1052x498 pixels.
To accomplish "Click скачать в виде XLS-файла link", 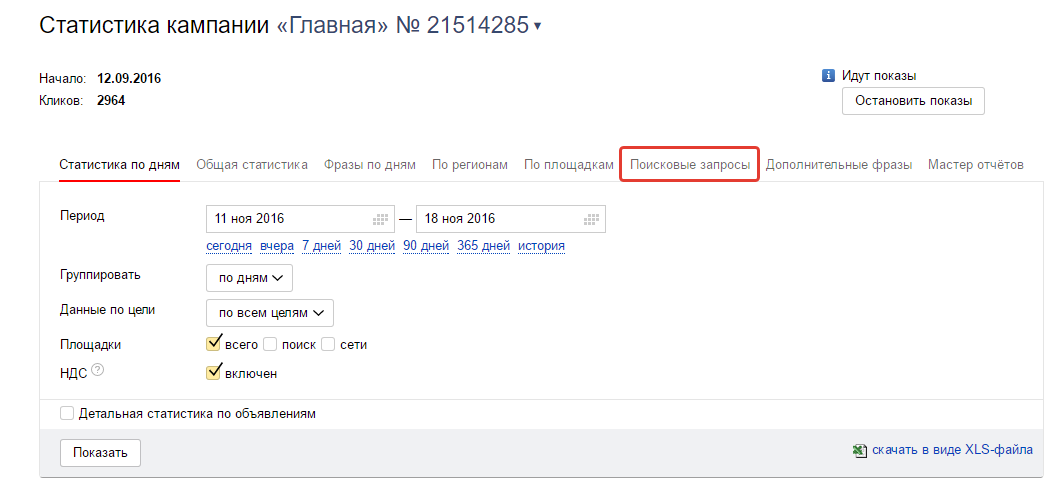I will 952,450.
